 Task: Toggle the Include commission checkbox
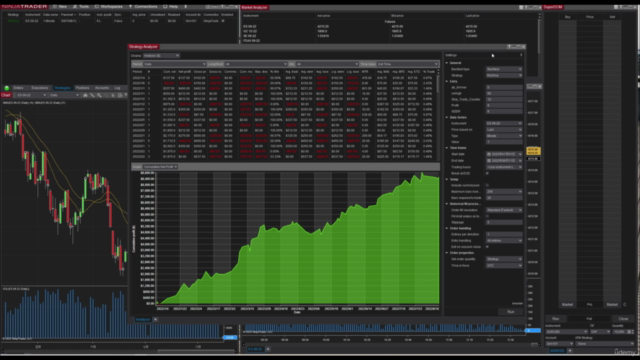pos(487,185)
